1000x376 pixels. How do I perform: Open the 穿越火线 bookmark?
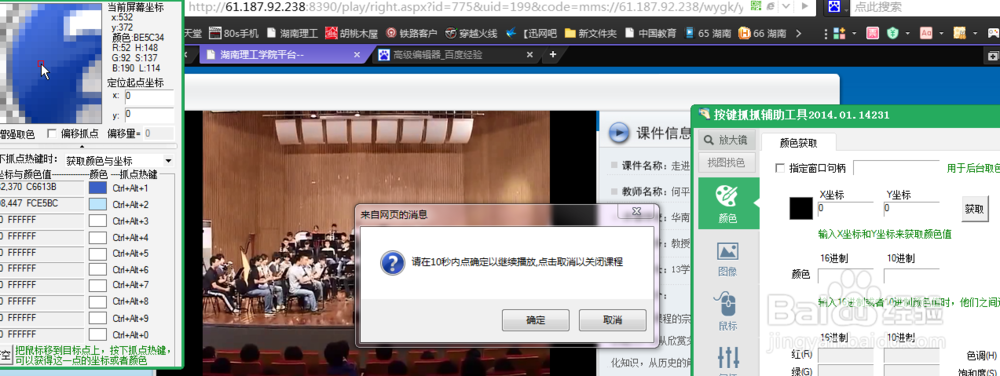tap(471, 33)
